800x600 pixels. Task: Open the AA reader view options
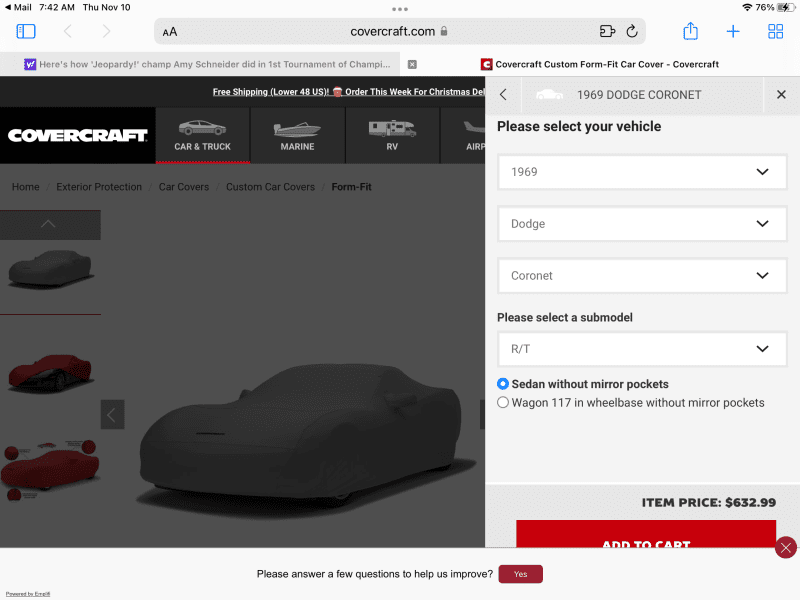[170, 32]
